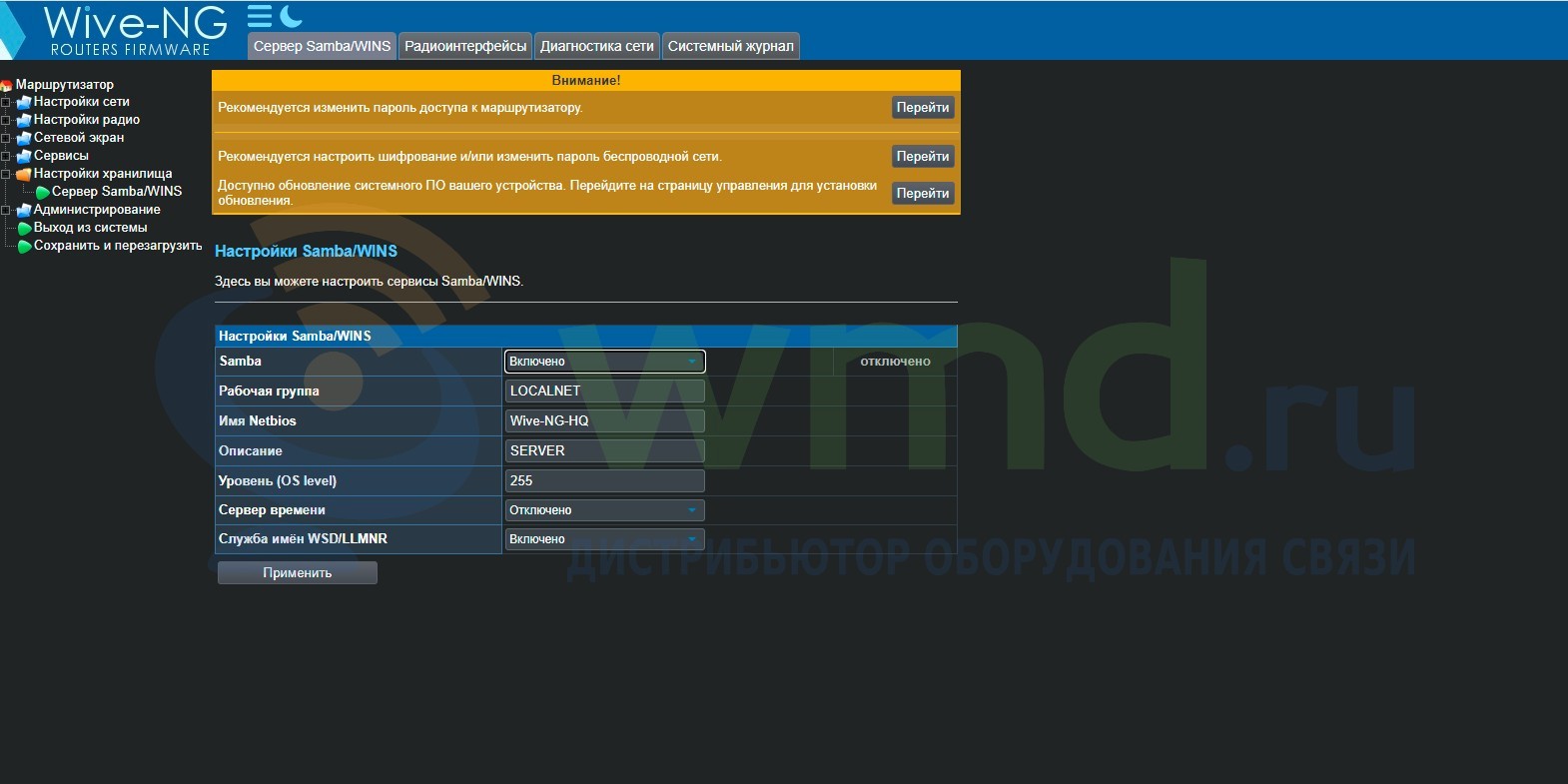
Task: Select Настройки сети in the tree
Action: (x=82, y=102)
